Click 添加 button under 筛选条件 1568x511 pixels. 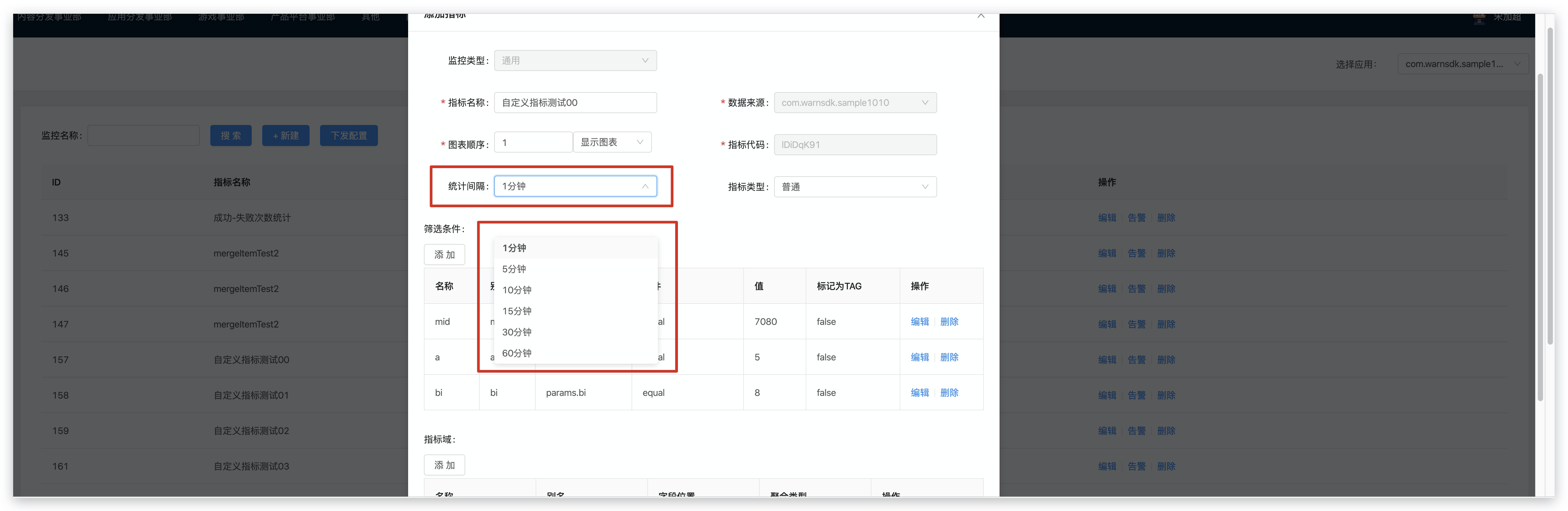[x=444, y=255]
